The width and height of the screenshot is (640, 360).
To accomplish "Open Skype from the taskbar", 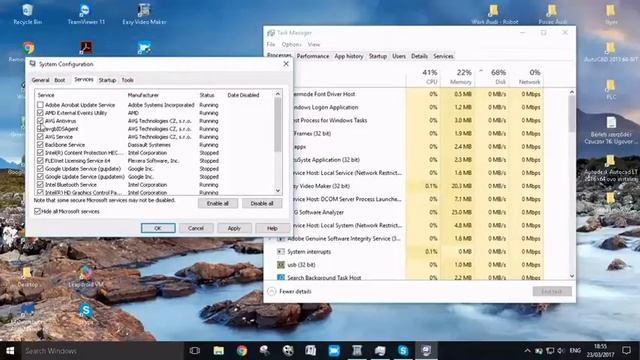I will coord(403,351).
